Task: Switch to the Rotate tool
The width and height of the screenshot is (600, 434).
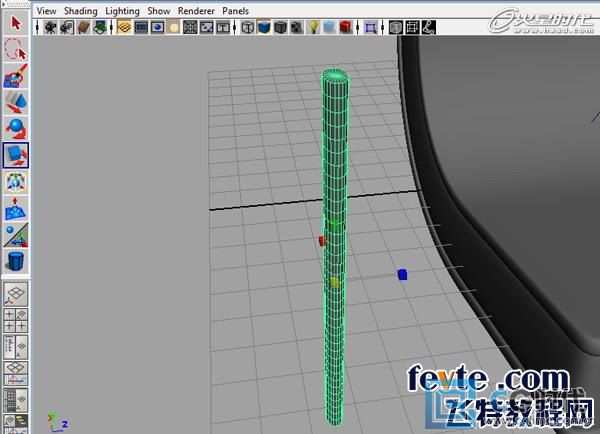Action: (x=16, y=129)
